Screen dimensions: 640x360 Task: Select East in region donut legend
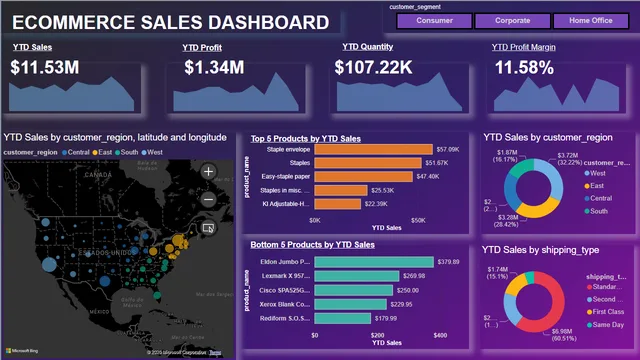[594, 186]
